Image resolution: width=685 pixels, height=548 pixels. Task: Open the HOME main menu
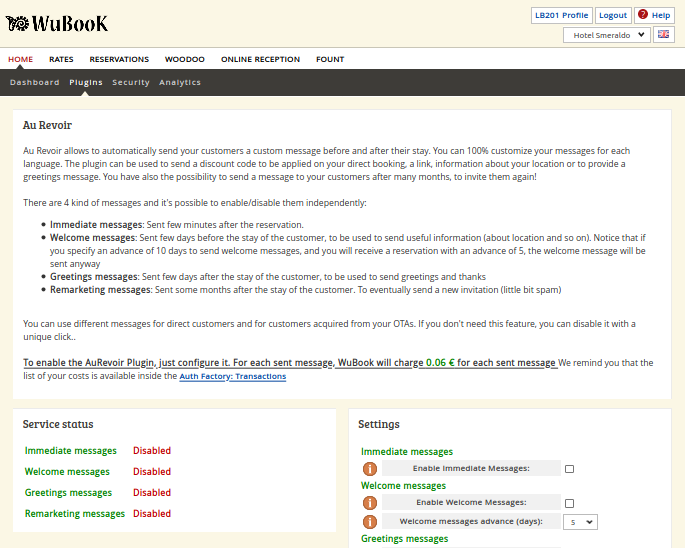point(21,59)
